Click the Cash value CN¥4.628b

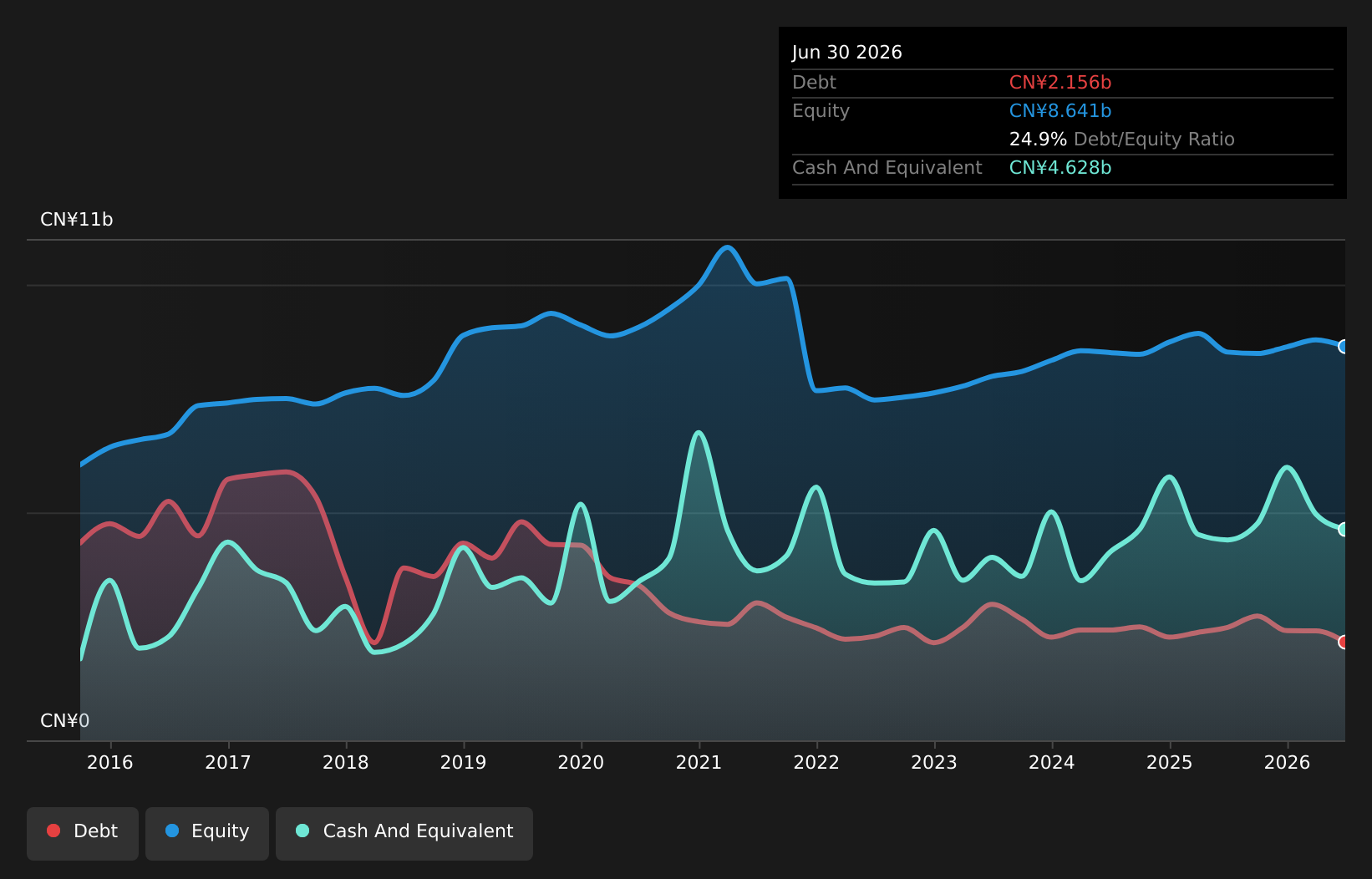pos(1060,168)
